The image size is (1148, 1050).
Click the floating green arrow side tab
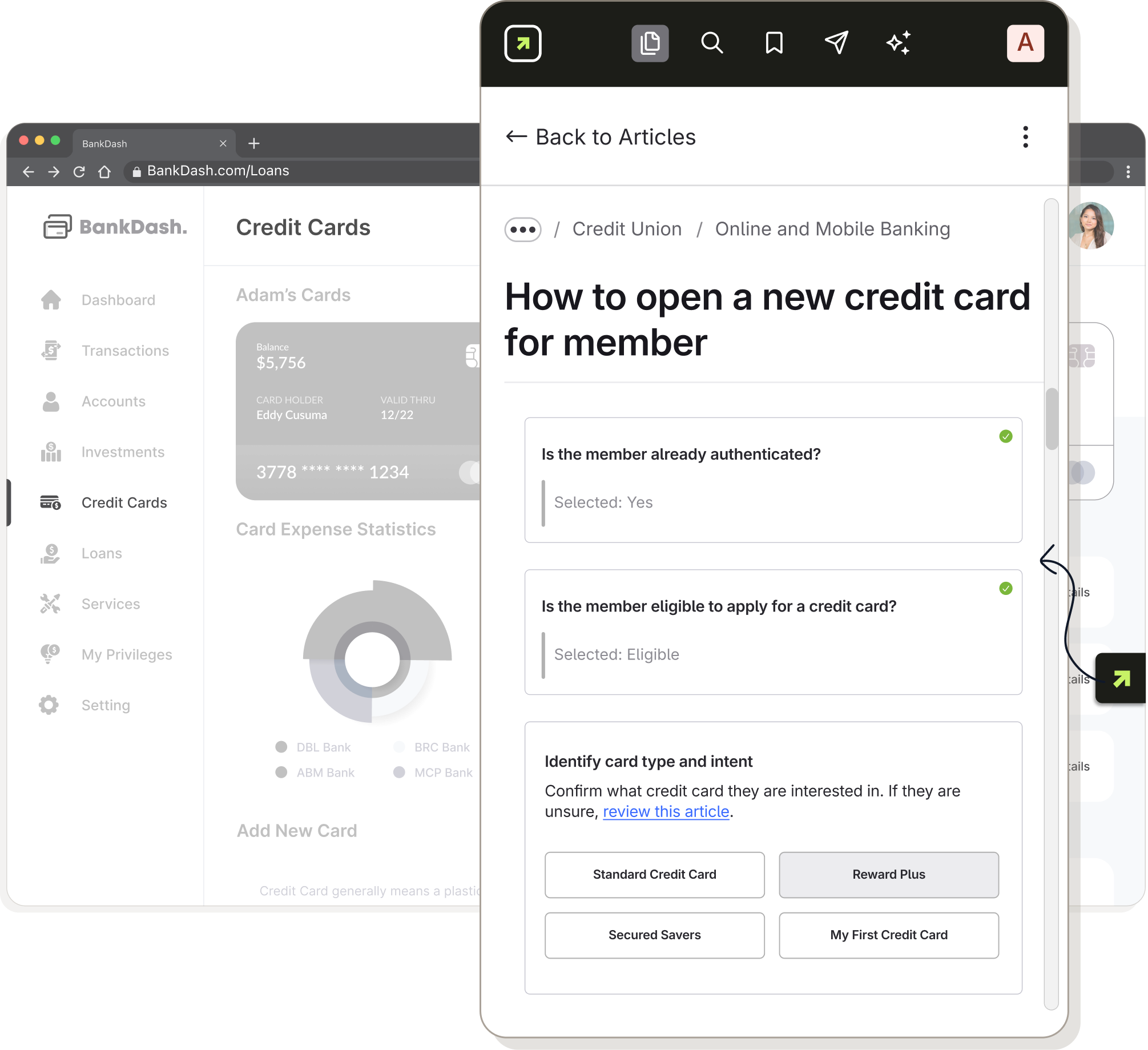coord(1121,678)
